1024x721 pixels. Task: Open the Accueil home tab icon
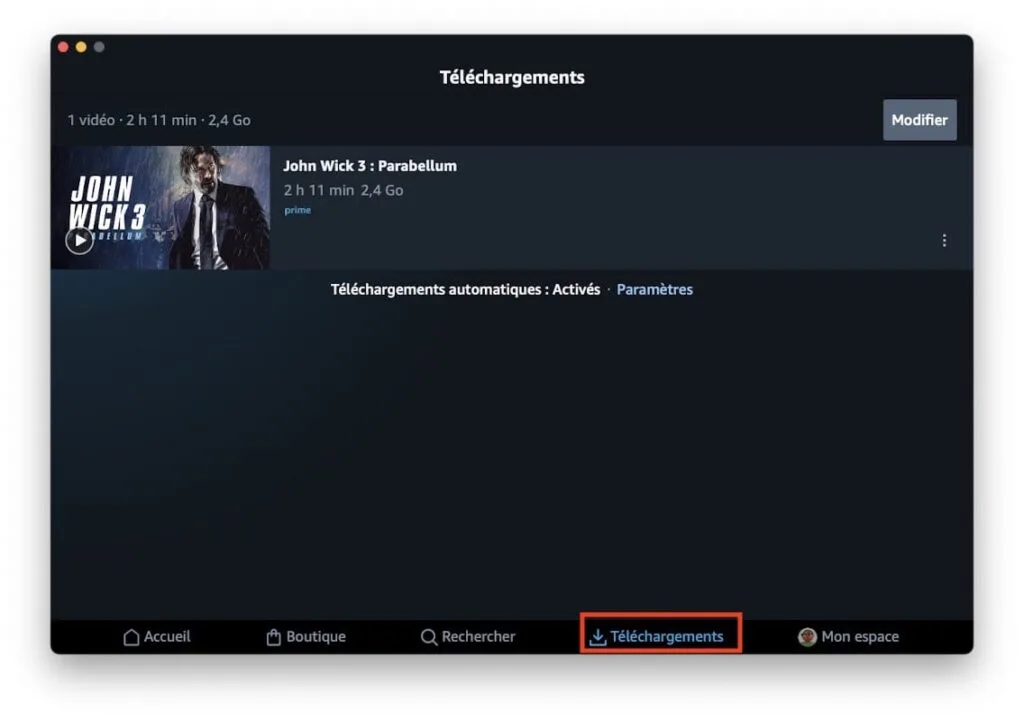click(x=131, y=636)
